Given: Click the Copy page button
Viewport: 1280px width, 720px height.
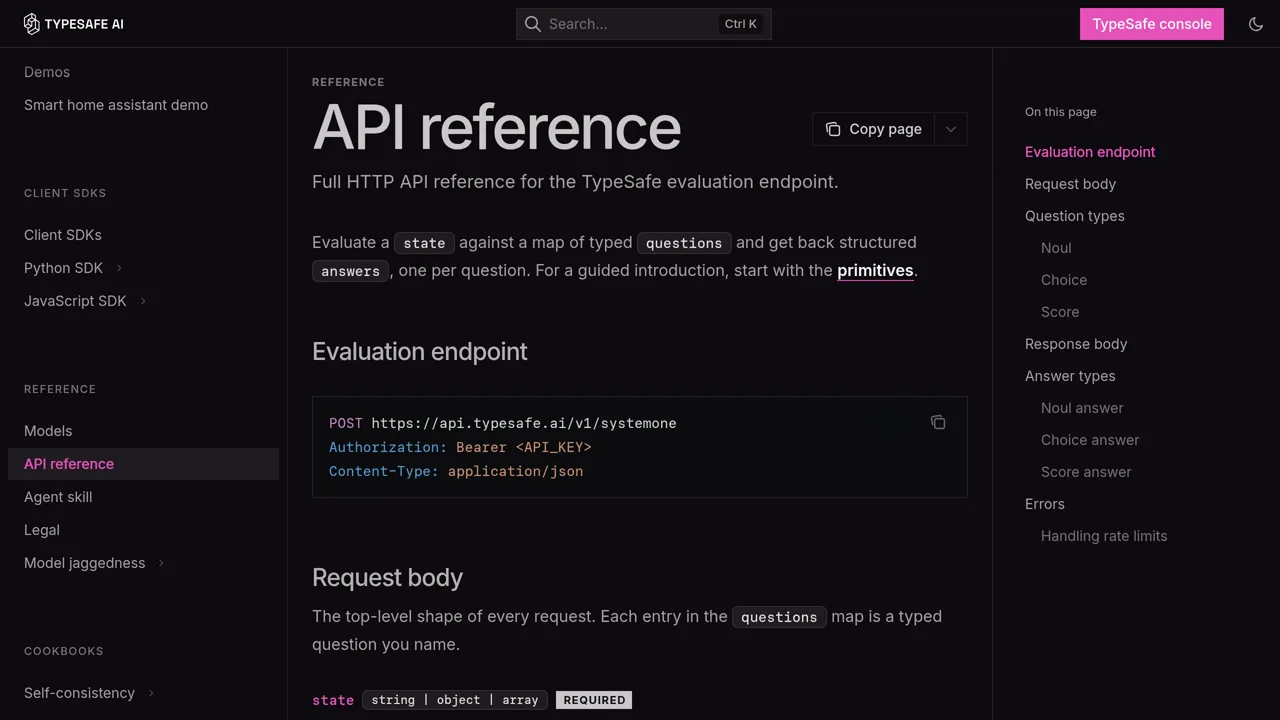Looking at the screenshot, I should click(874, 129).
